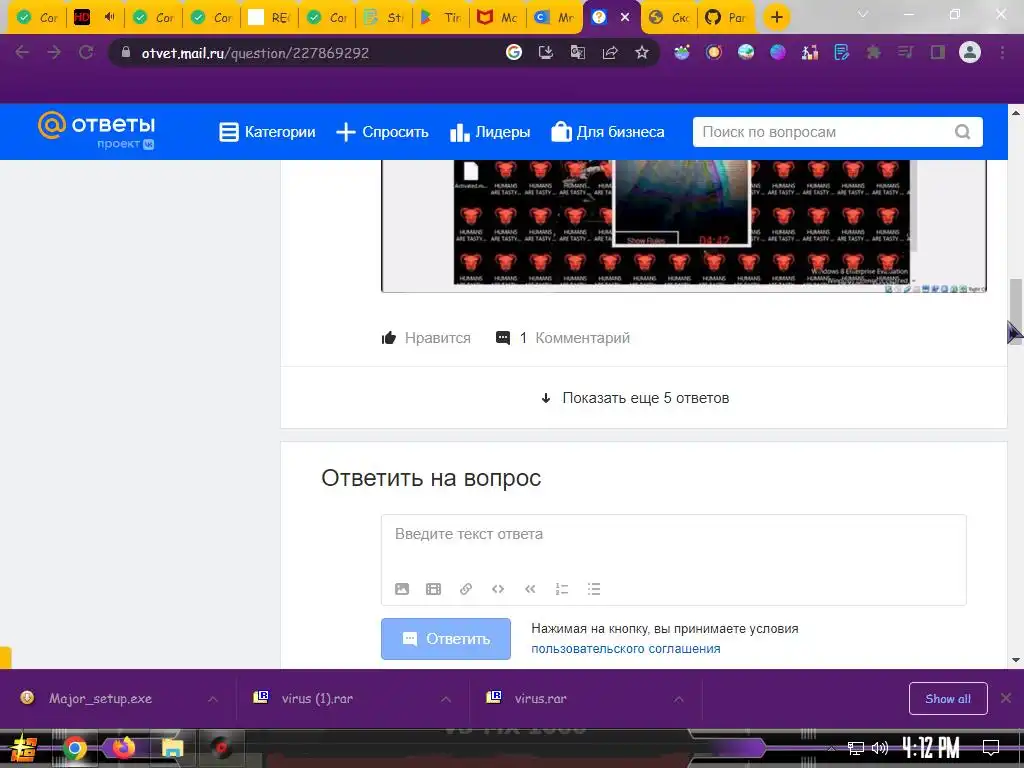Click the Нравится thumbs-up icon
The image size is (1024, 768).
tap(389, 338)
